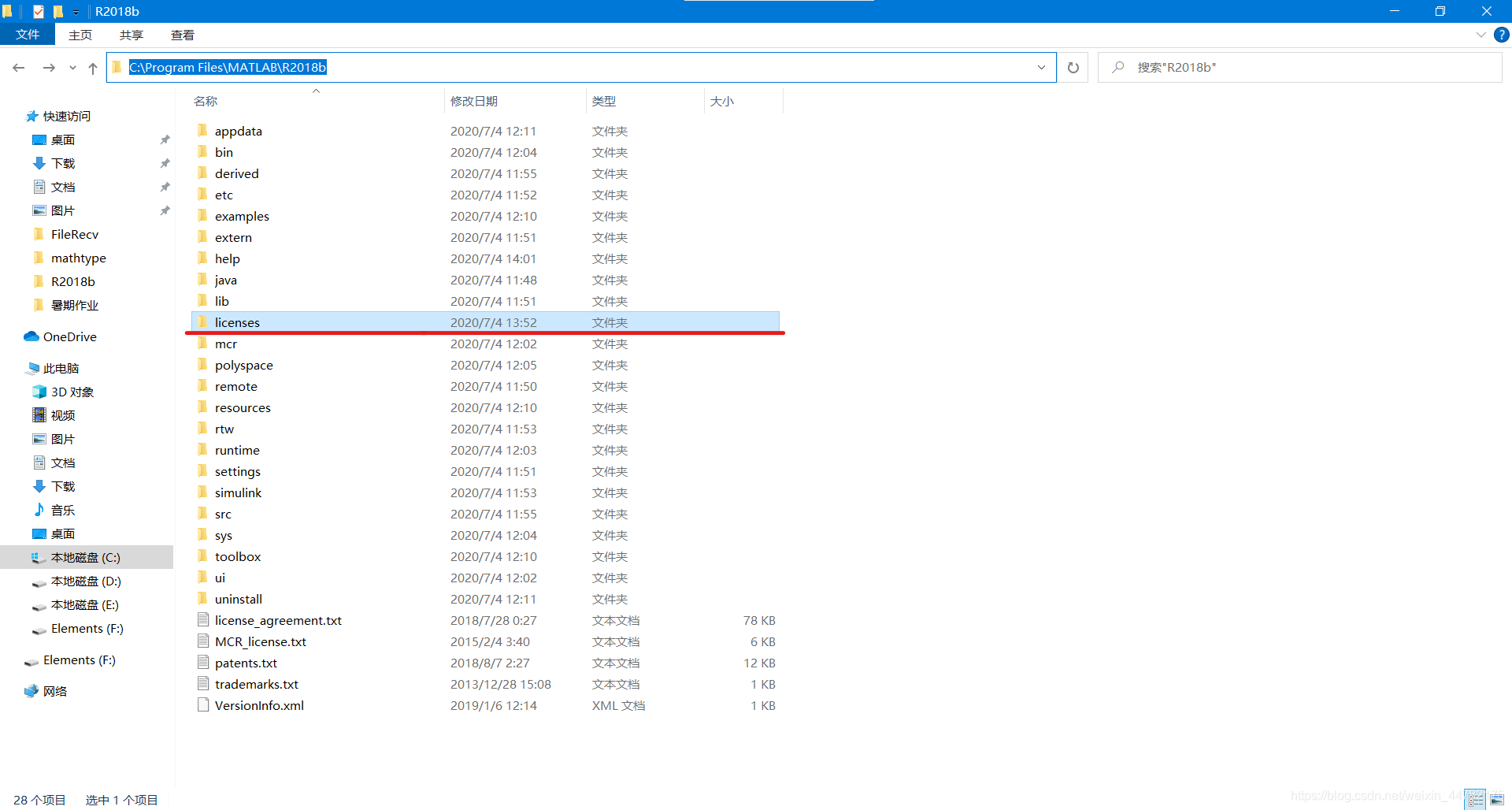Image resolution: width=1512 pixels, height=810 pixels.
Task: Click the examples folder icon
Action: pos(202,215)
